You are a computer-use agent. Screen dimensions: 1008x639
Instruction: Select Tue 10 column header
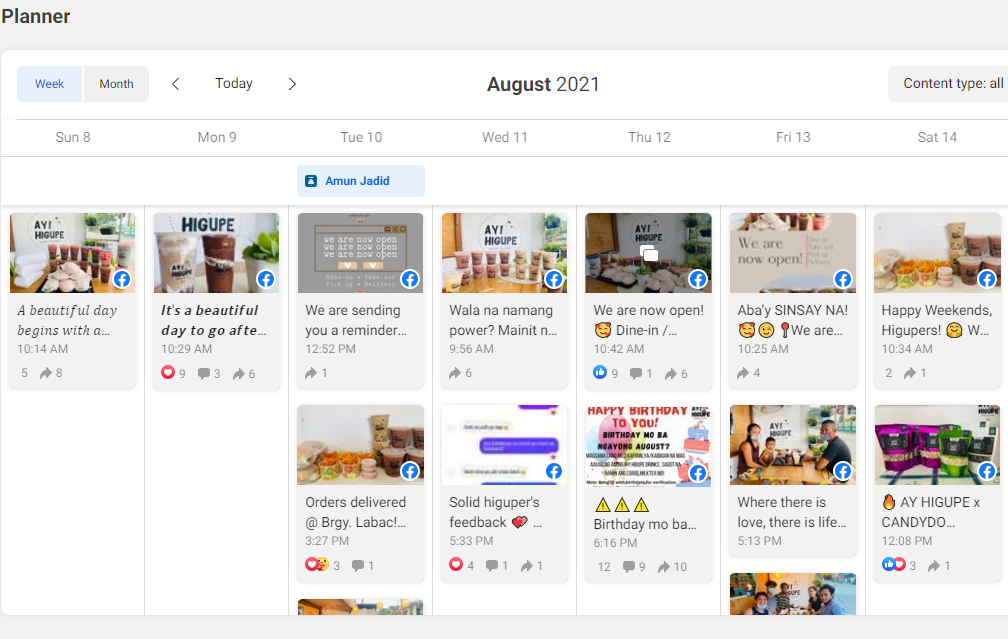[361, 137]
